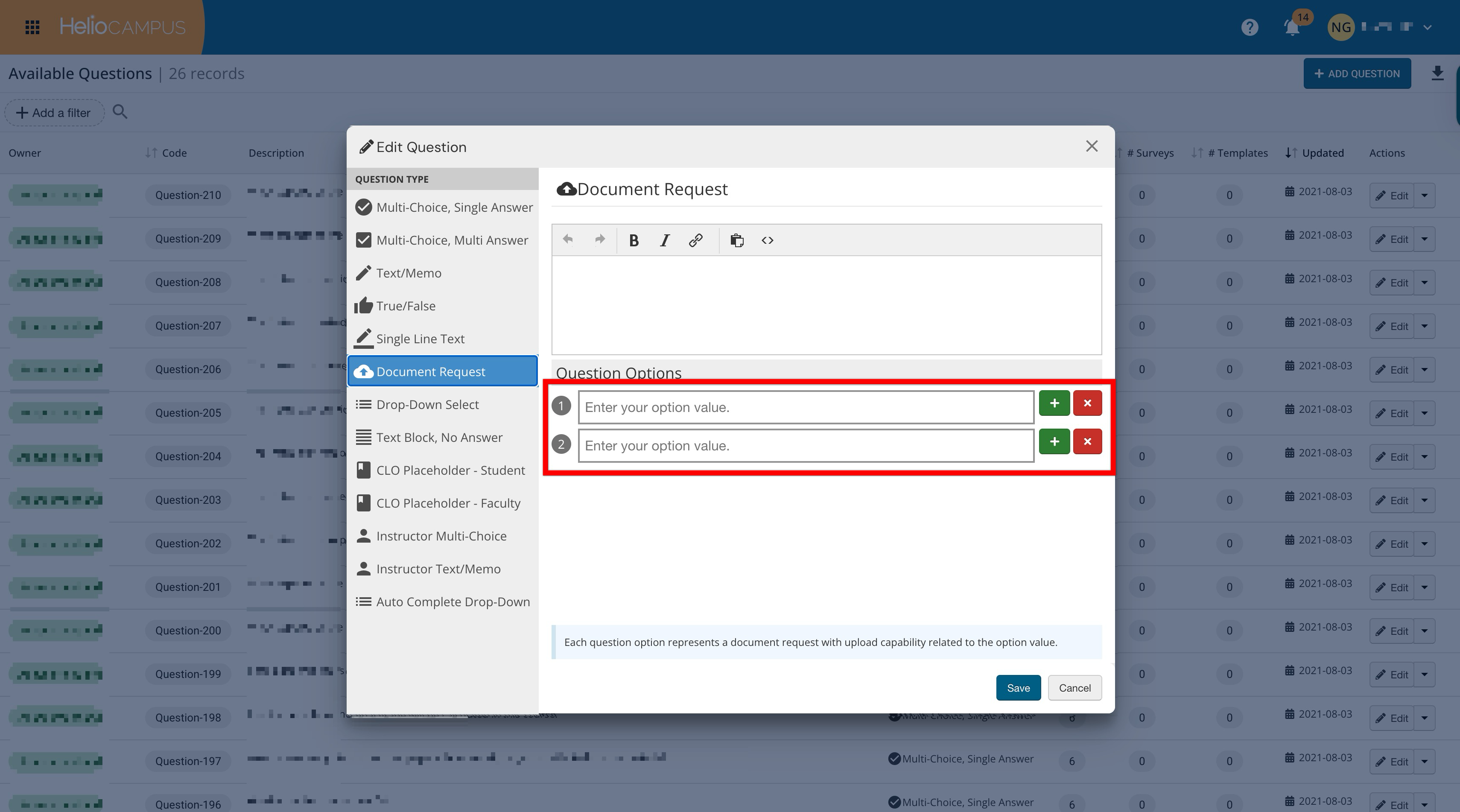
Task: Open Edit dropdown arrow for Question-210
Action: point(1424,196)
